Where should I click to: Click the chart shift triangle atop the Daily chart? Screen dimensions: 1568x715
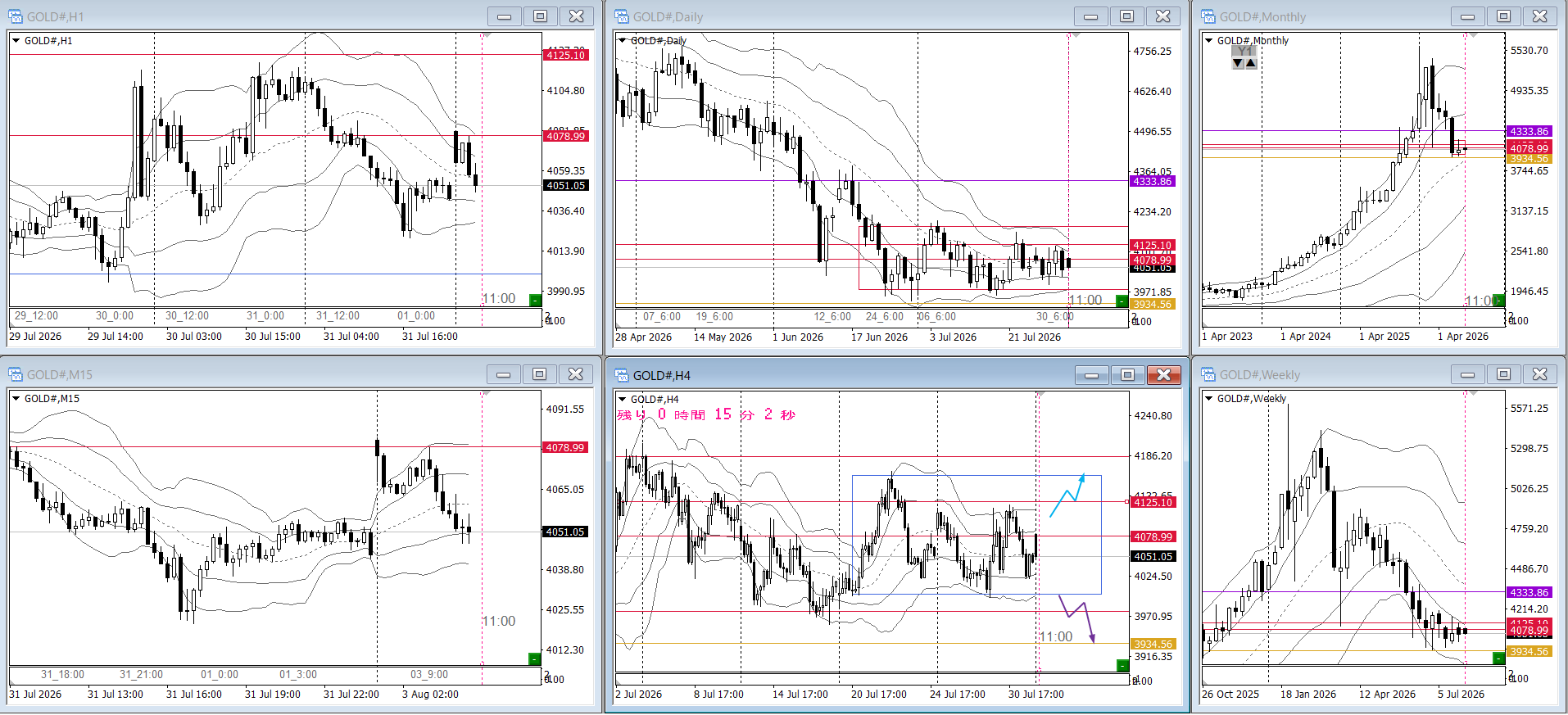tap(1076, 36)
